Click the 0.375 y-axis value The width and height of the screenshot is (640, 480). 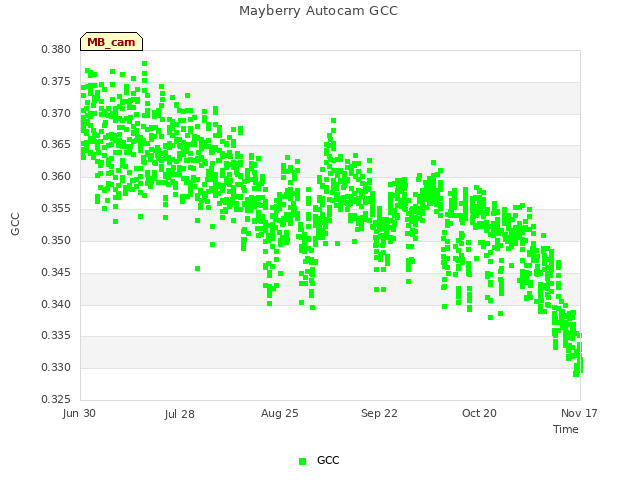[x=56, y=82]
